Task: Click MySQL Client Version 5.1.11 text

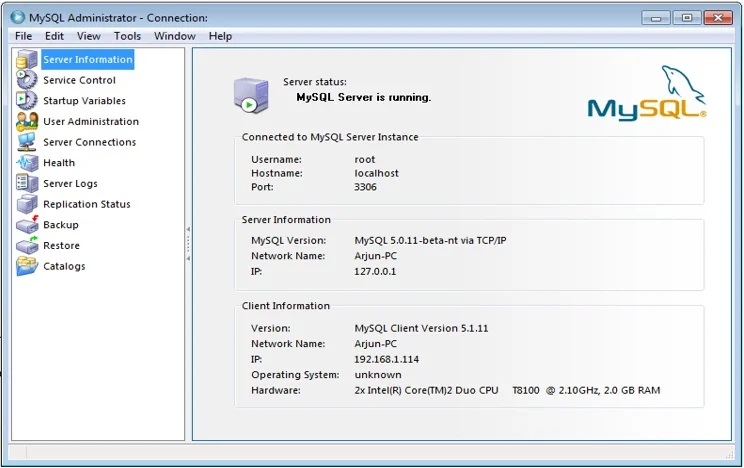Action: [421, 328]
